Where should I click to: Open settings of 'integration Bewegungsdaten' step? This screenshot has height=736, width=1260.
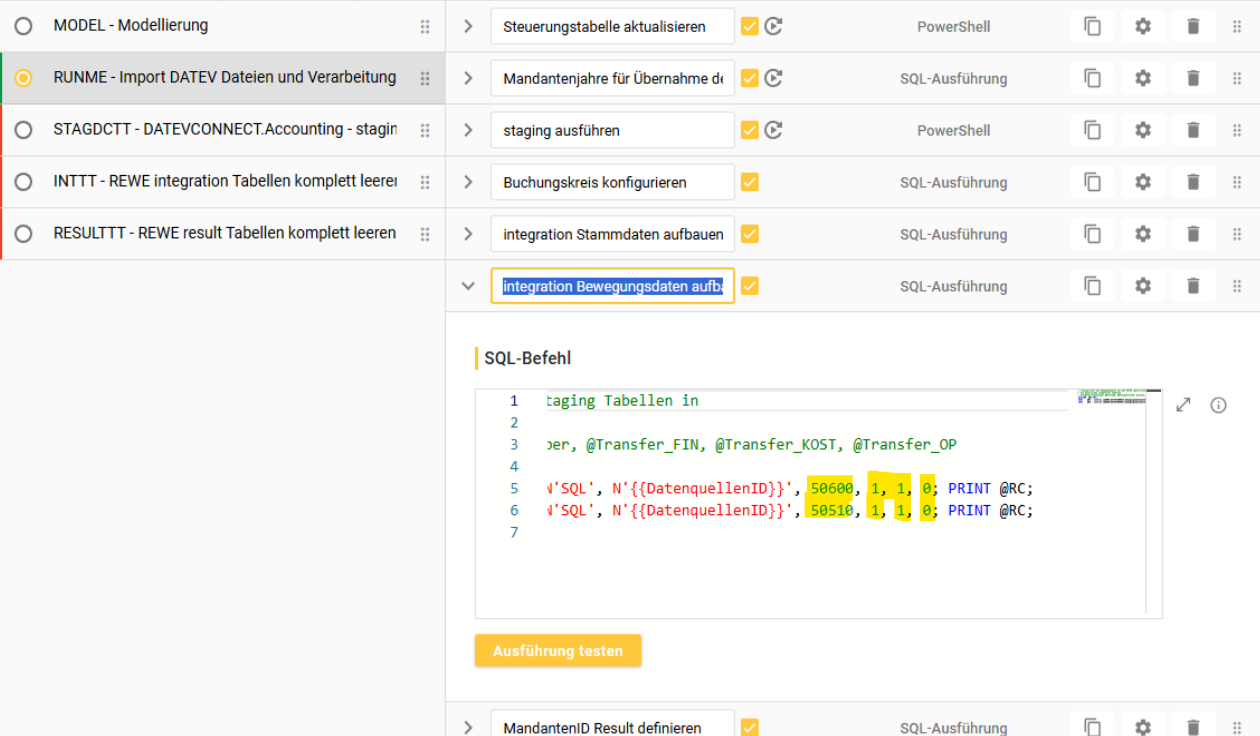pyautogui.click(x=1143, y=286)
